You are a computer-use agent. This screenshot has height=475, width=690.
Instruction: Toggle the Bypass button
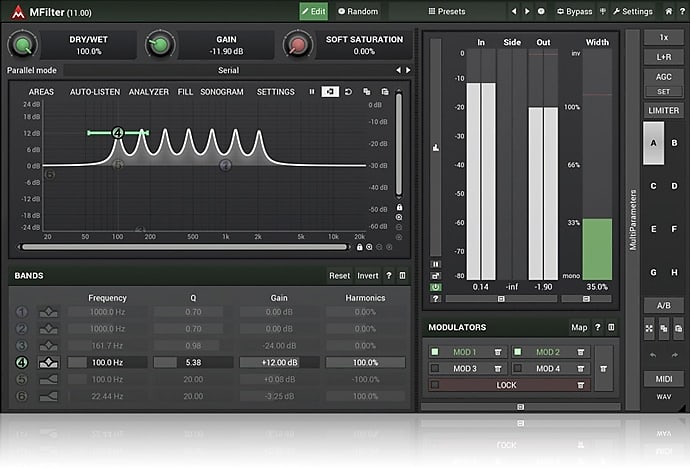tap(573, 12)
